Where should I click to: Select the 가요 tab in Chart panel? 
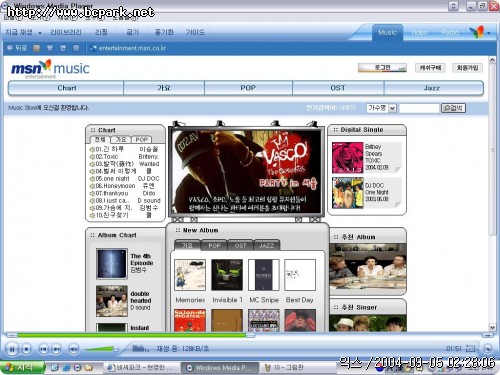click(121, 139)
